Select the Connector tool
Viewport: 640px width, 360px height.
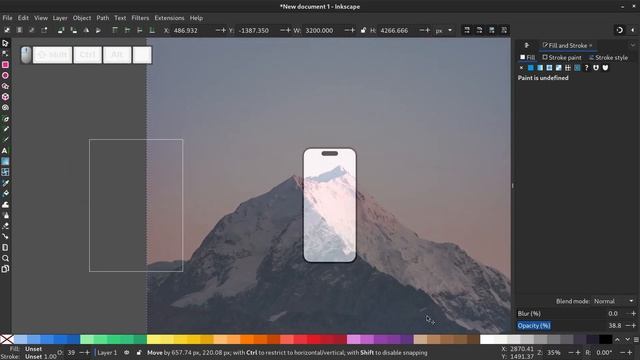click(5, 237)
